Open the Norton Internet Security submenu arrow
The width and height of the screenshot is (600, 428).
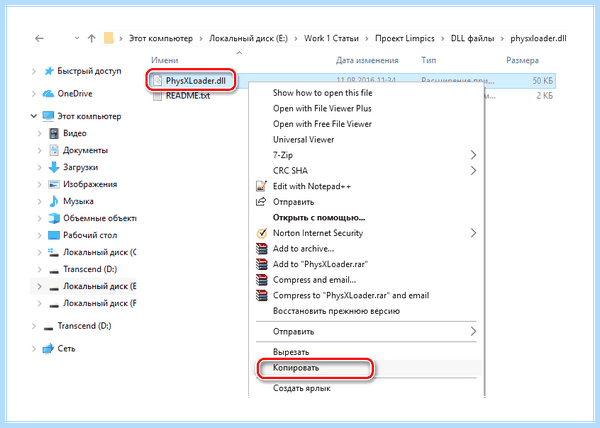(473, 233)
